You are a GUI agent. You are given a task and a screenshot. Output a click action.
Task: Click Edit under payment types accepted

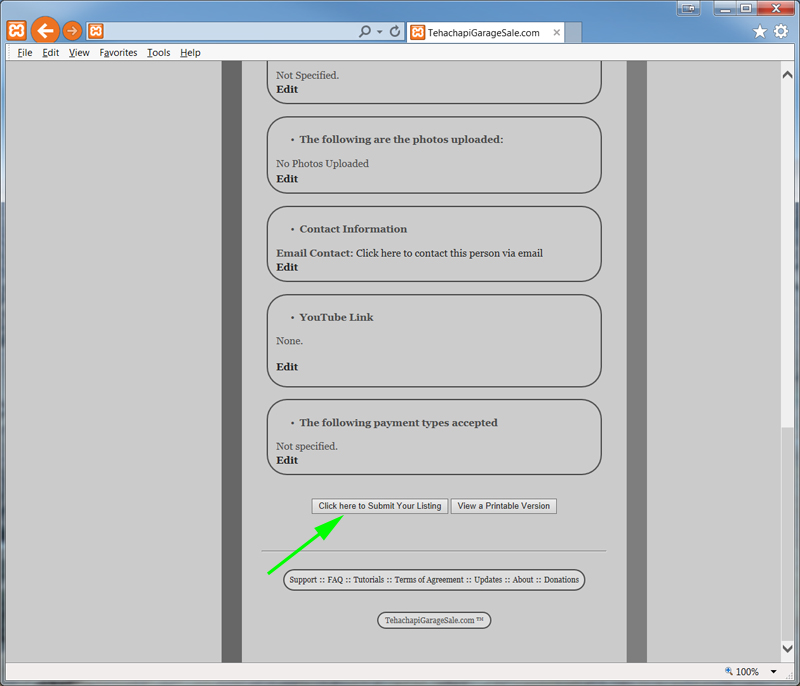(x=287, y=461)
